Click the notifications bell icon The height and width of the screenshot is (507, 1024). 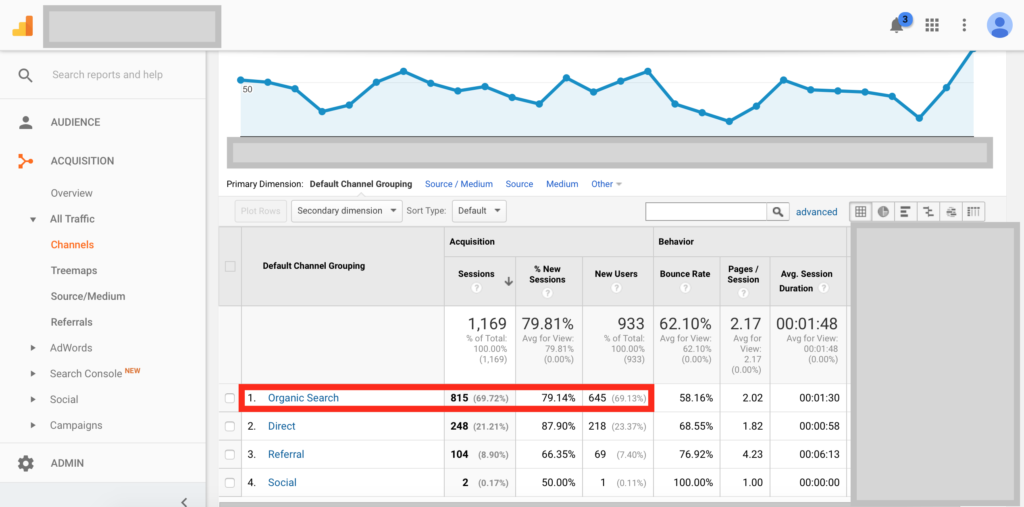[897, 26]
